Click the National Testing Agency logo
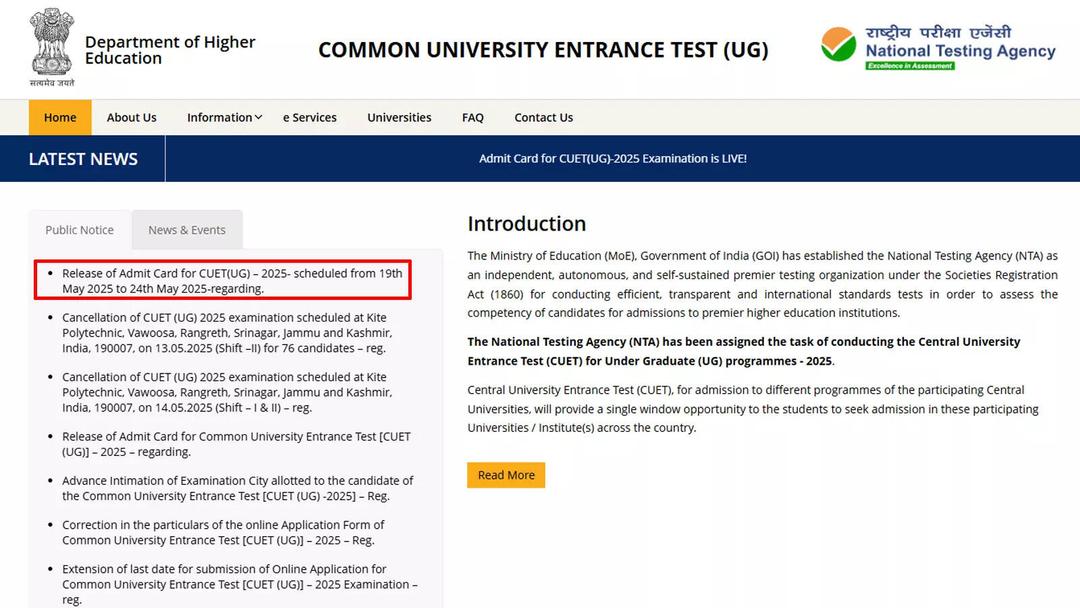Viewport: 1080px width, 608px height. 937,48
